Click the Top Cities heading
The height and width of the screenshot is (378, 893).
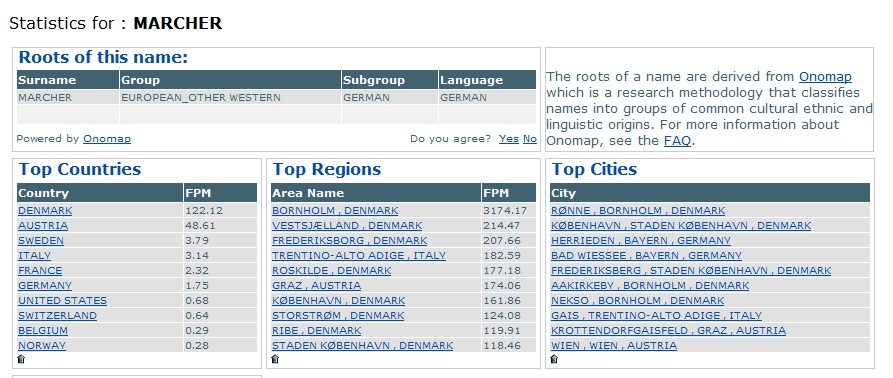point(594,169)
